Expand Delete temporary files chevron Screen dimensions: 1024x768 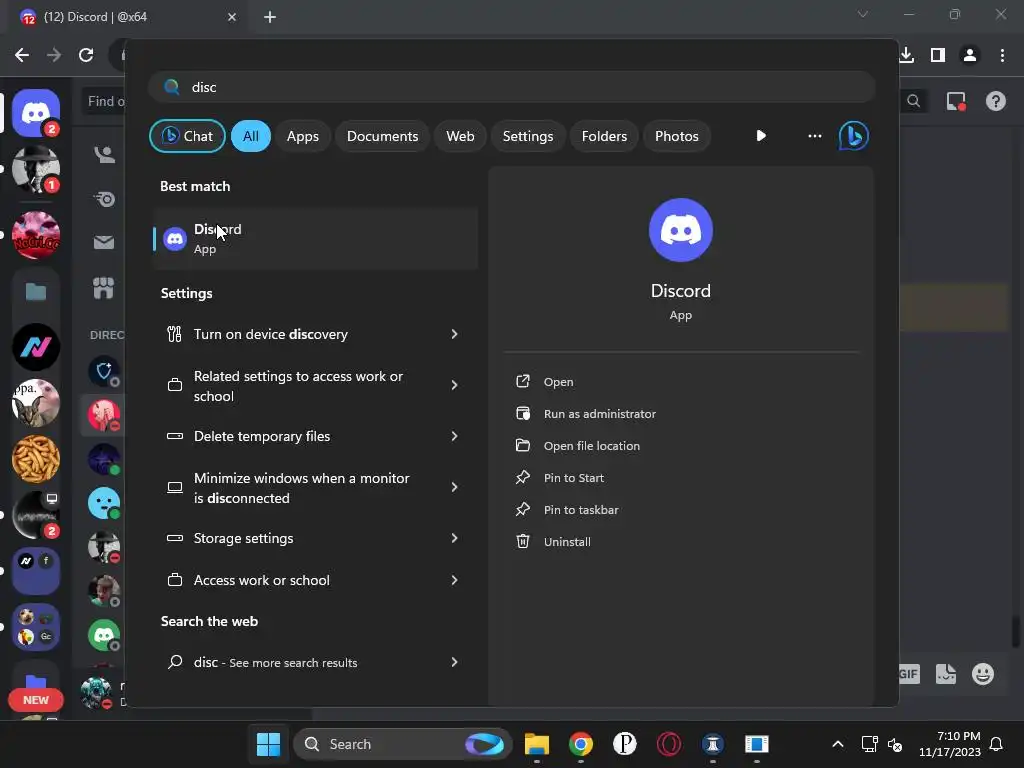pyautogui.click(x=455, y=436)
